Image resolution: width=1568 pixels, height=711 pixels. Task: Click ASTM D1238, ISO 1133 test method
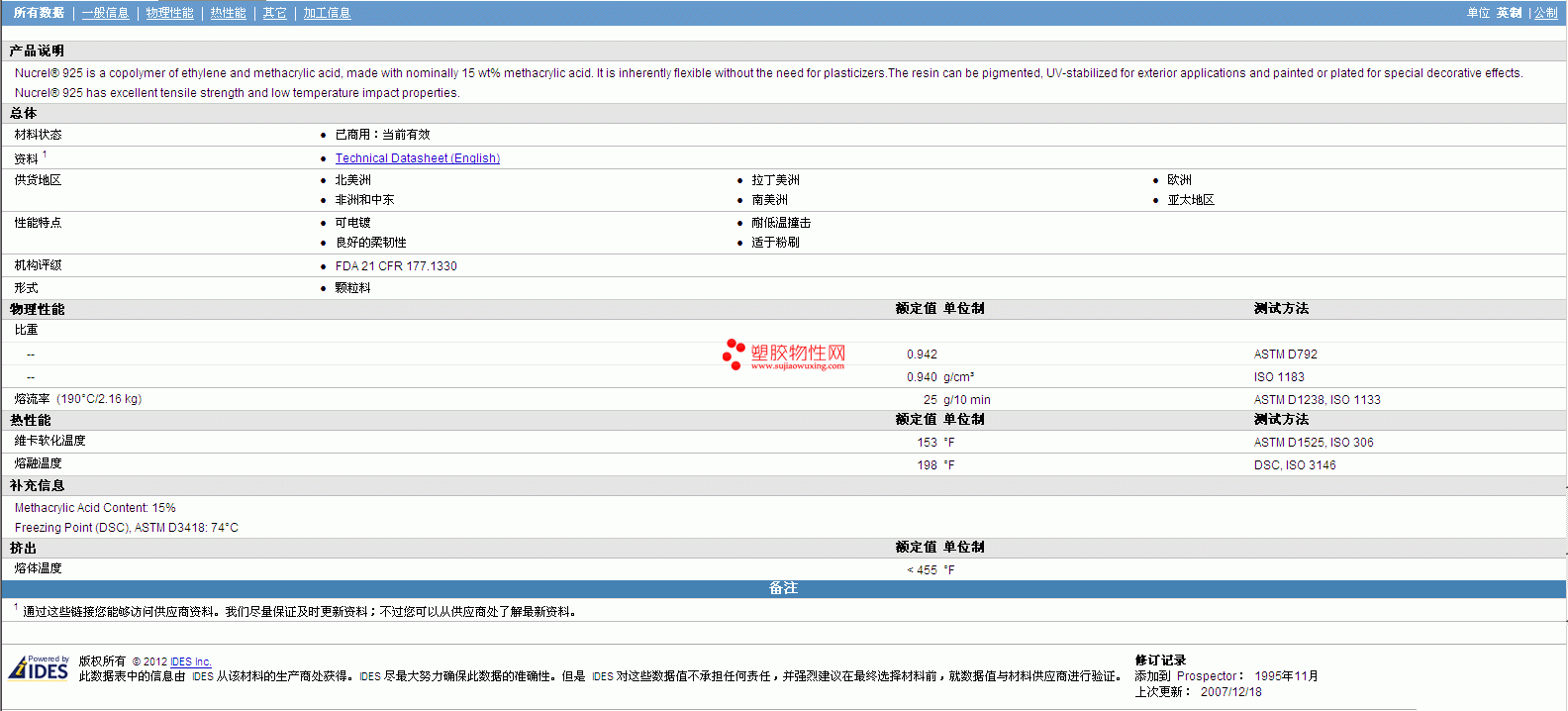tap(1318, 400)
